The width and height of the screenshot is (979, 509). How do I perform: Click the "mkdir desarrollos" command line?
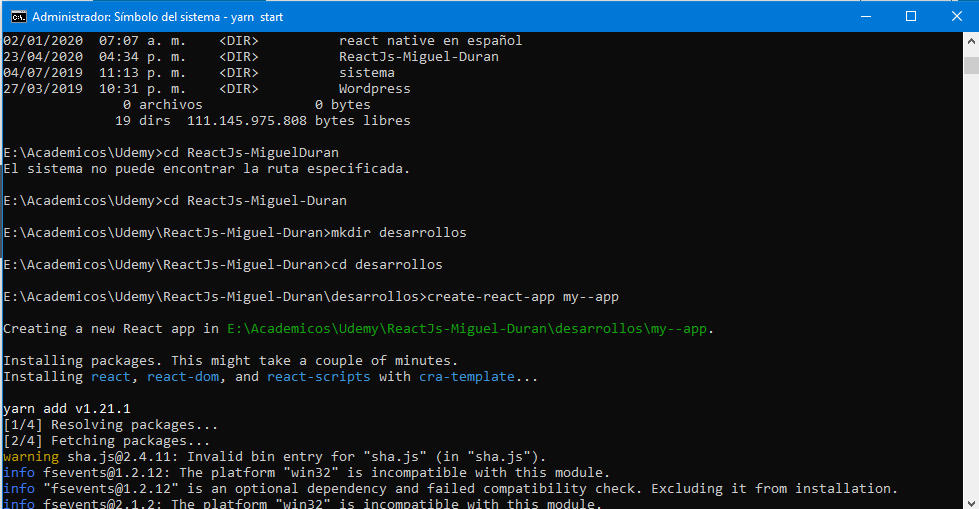[398, 232]
